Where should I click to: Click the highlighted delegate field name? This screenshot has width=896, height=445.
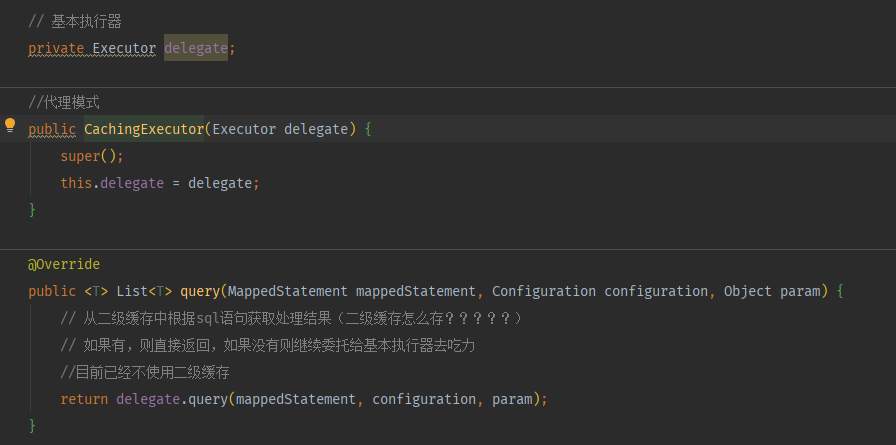click(196, 48)
